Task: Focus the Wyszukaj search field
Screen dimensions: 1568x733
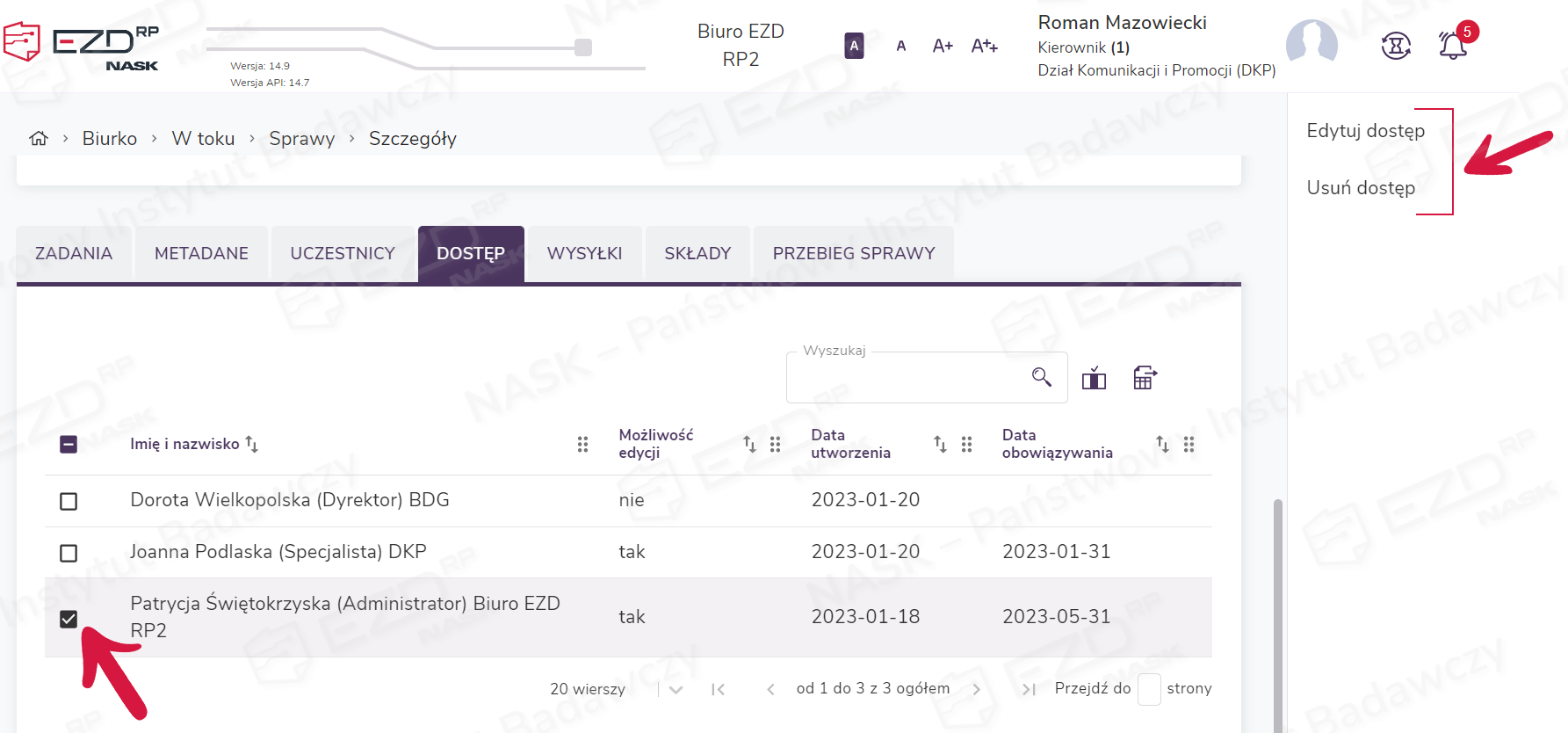Action: (x=905, y=379)
